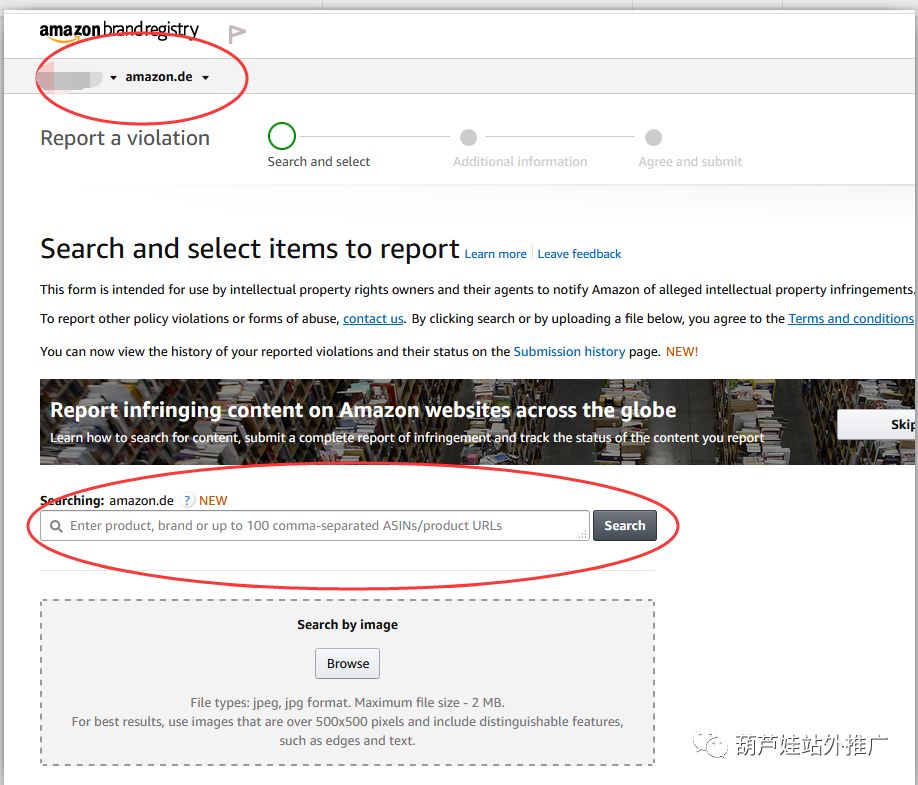Click the Amazon Brand Registry logo
The width and height of the screenshot is (918, 785).
click(x=119, y=30)
